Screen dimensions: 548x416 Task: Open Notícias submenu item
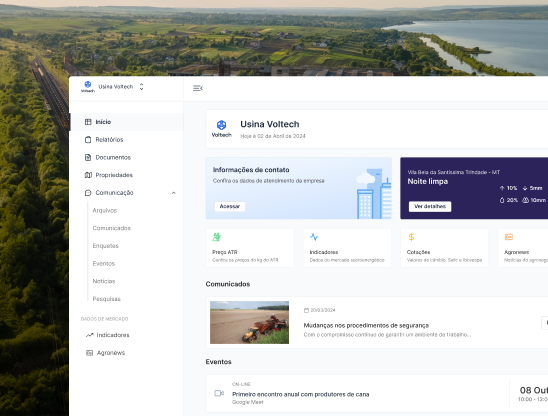point(104,281)
